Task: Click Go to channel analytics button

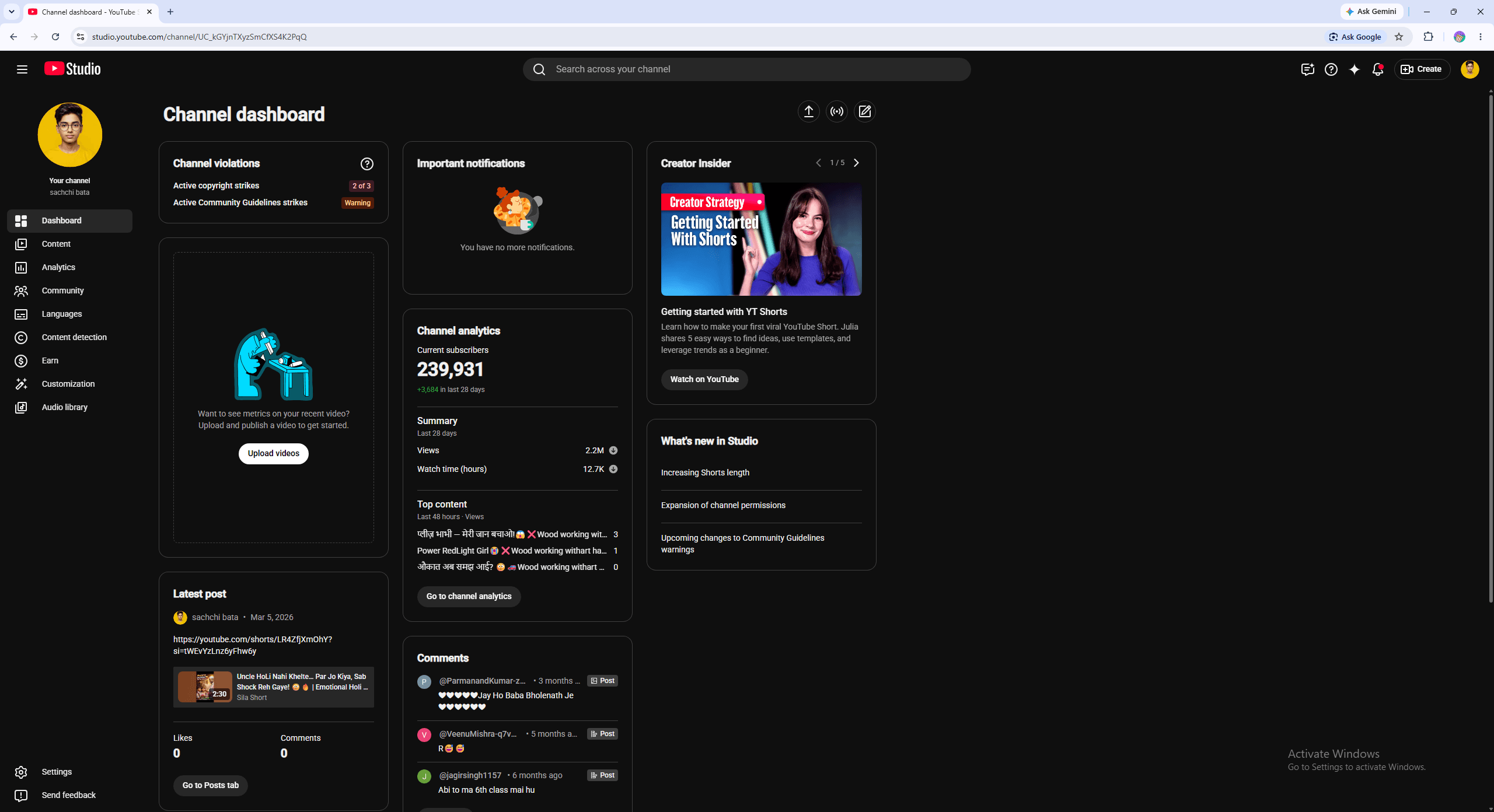Action: coord(469,597)
